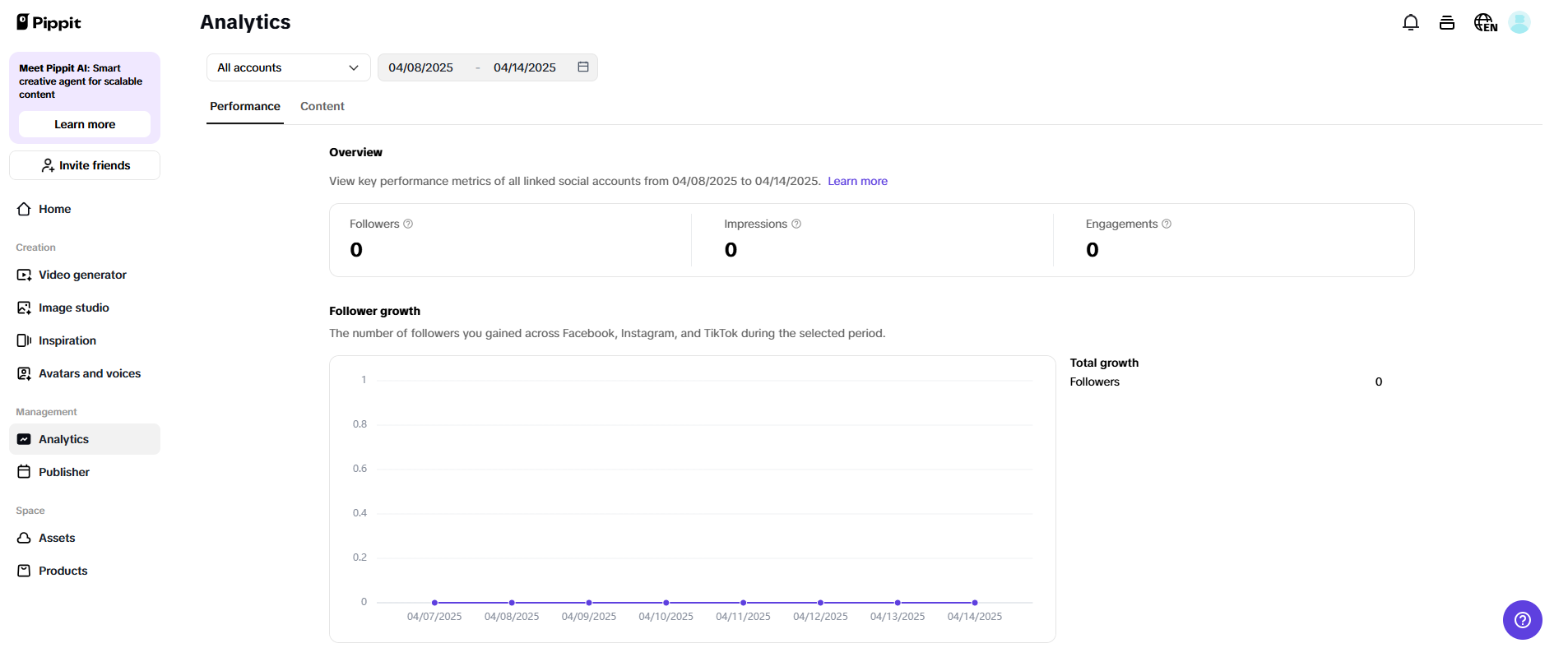Go to Inspiration in the sidebar
The height and width of the screenshot is (657, 1568).
[x=85, y=340]
